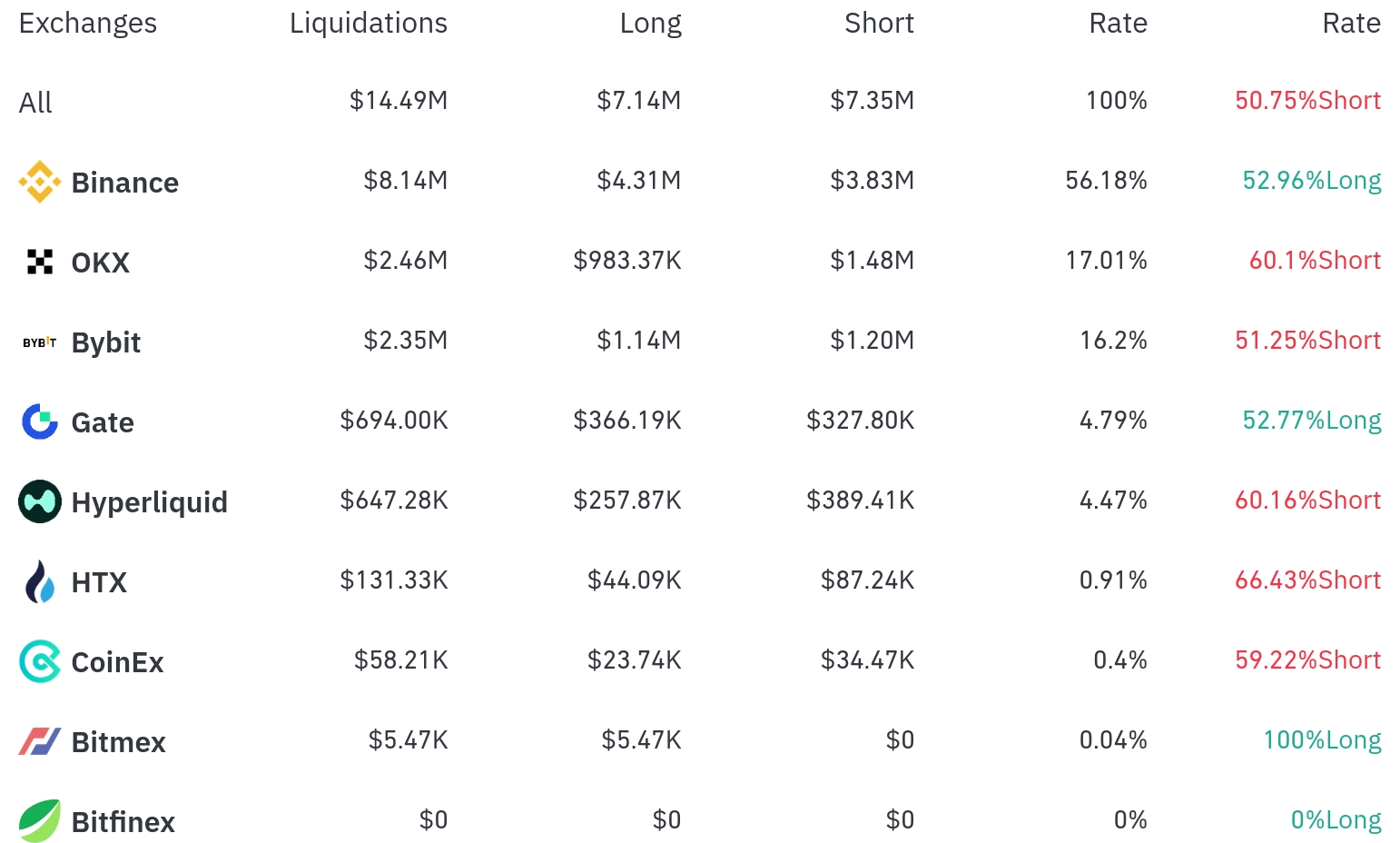Image resolution: width=1400 pixels, height=843 pixels.
Task: Click the OKX logo icon
Action: tap(40, 262)
